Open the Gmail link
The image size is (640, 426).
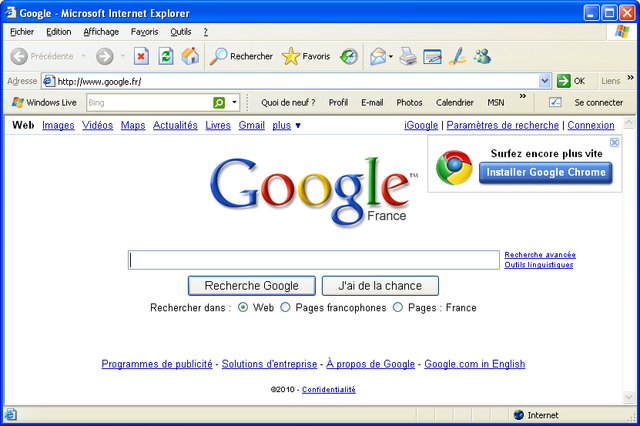pos(251,125)
